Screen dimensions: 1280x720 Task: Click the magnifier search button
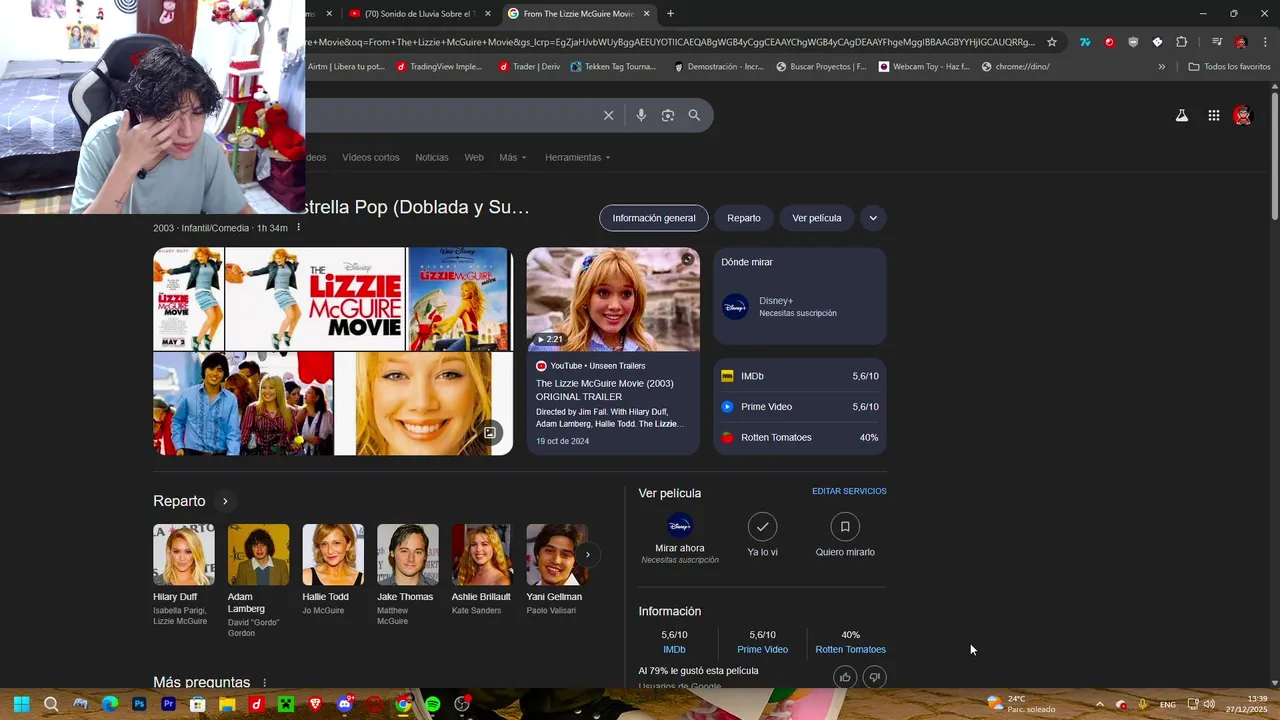(x=694, y=115)
